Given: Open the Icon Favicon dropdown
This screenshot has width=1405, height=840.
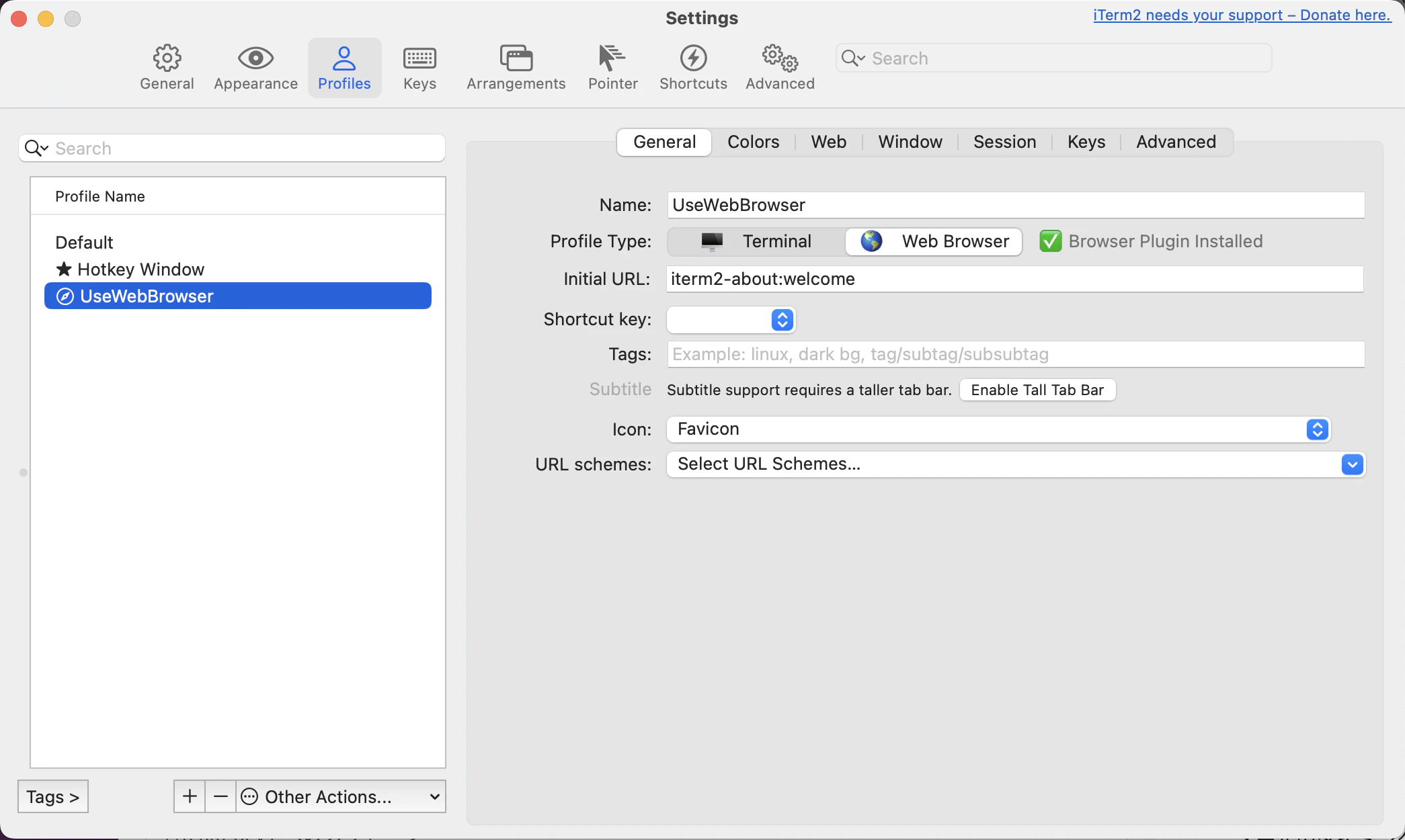Looking at the screenshot, I should tap(998, 429).
